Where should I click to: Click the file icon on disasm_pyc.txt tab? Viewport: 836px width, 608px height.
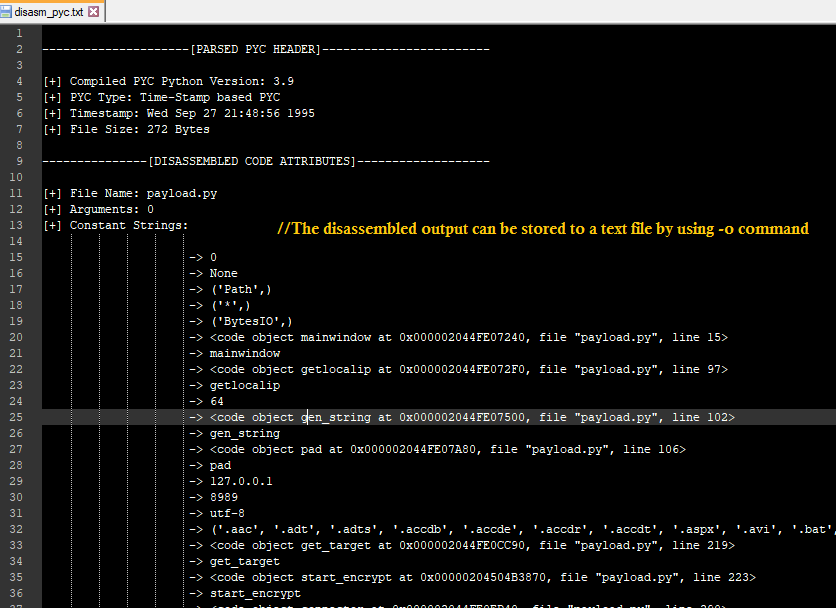coord(7,12)
